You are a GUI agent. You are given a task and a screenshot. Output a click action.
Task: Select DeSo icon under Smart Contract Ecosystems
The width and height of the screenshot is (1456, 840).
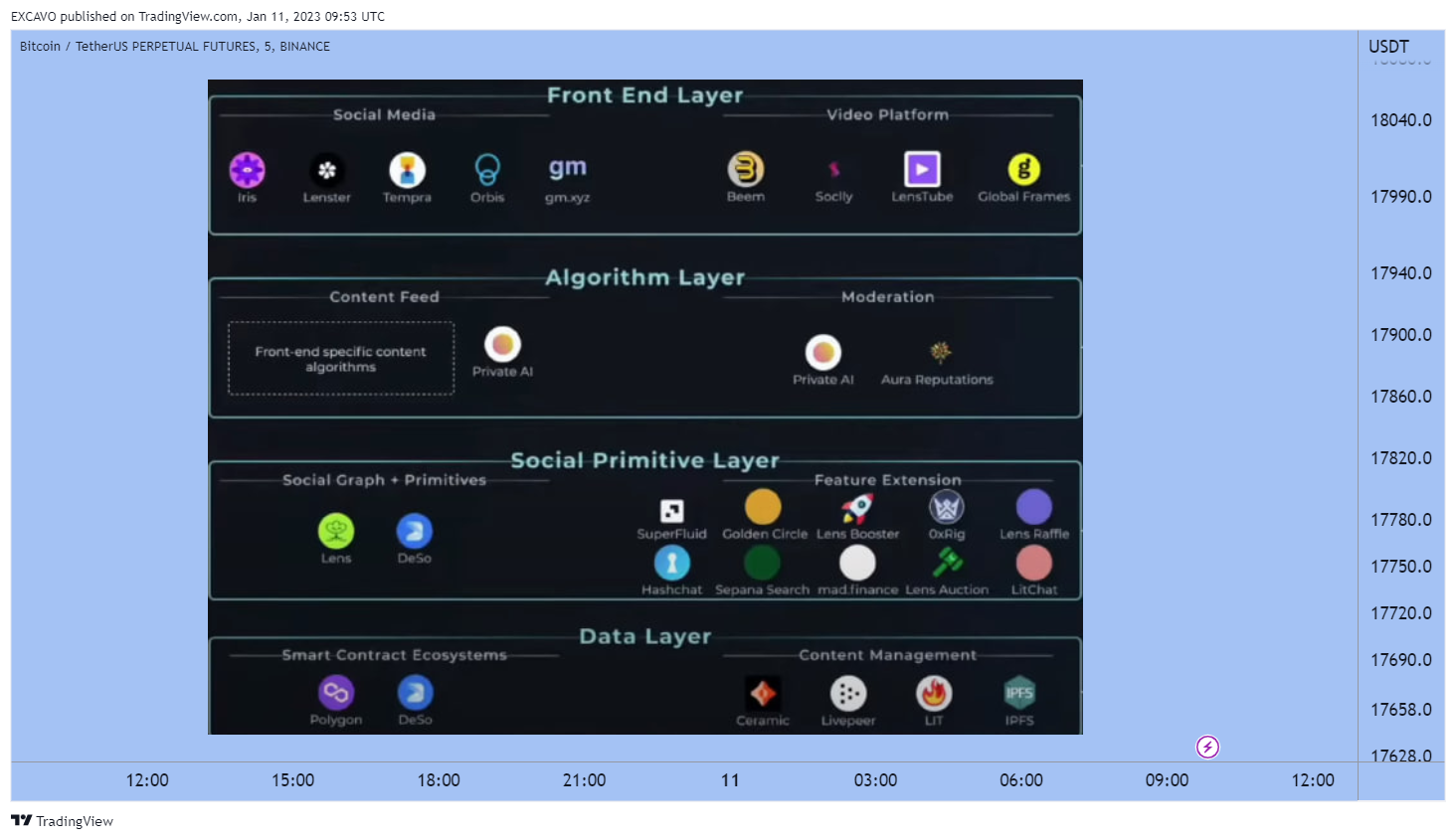pyautogui.click(x=416, y=692)
